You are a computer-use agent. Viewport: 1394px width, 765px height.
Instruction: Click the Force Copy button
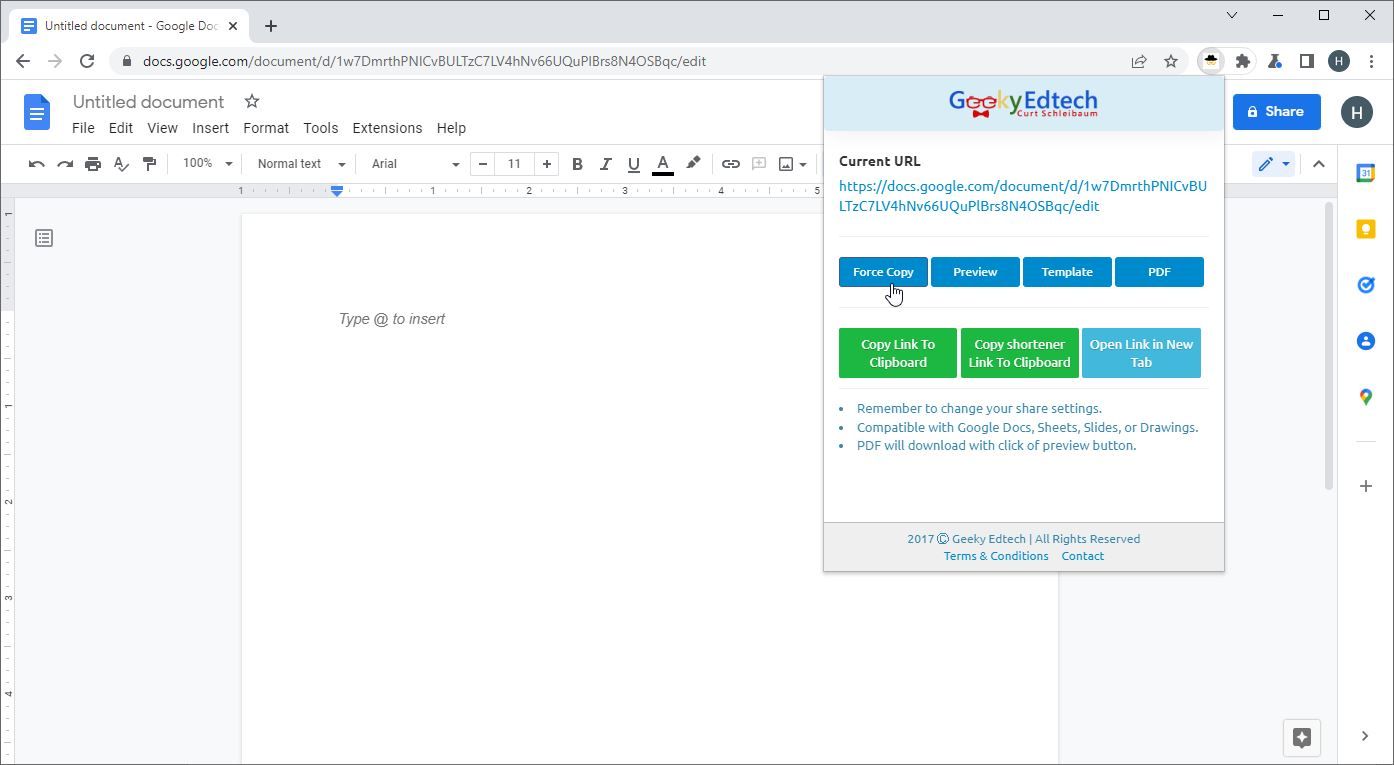pyautogui.click(x=883, y=272)
